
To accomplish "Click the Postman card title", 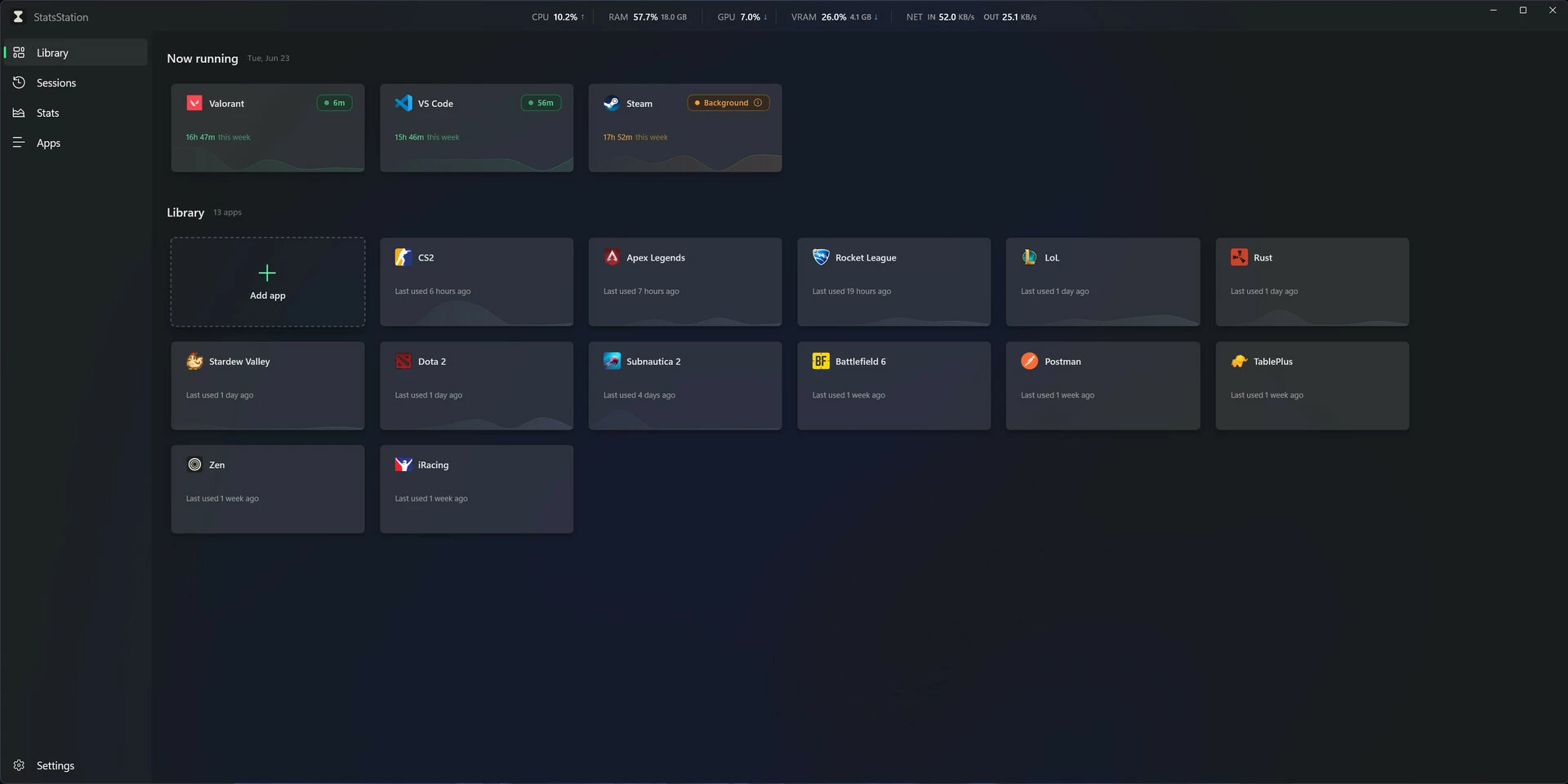I will click(x=1062, y=362).
